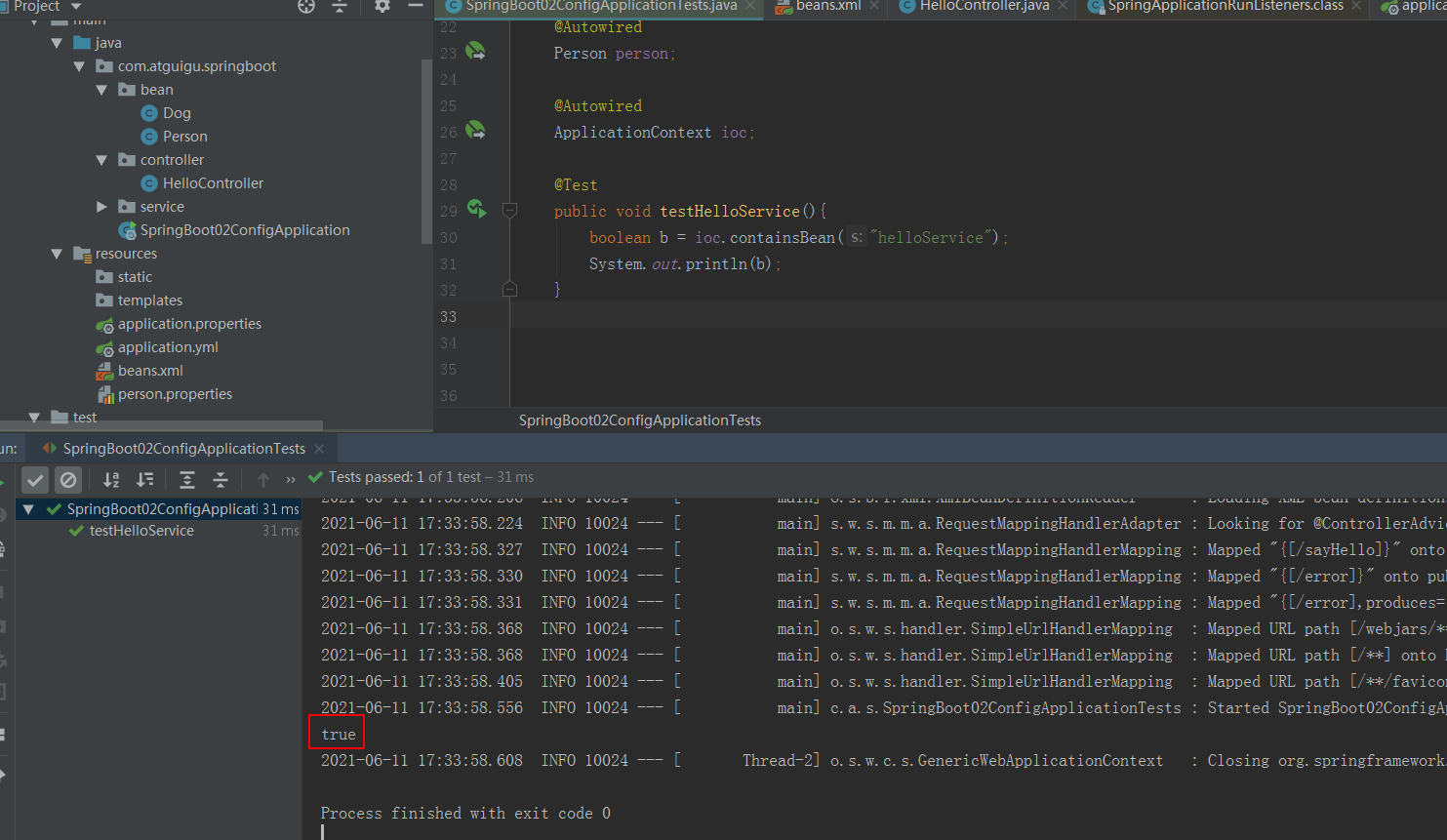Click "true" output line in console
Image resolution: width=1447 pixels, height=840 pixels.
tap(338, 734)
